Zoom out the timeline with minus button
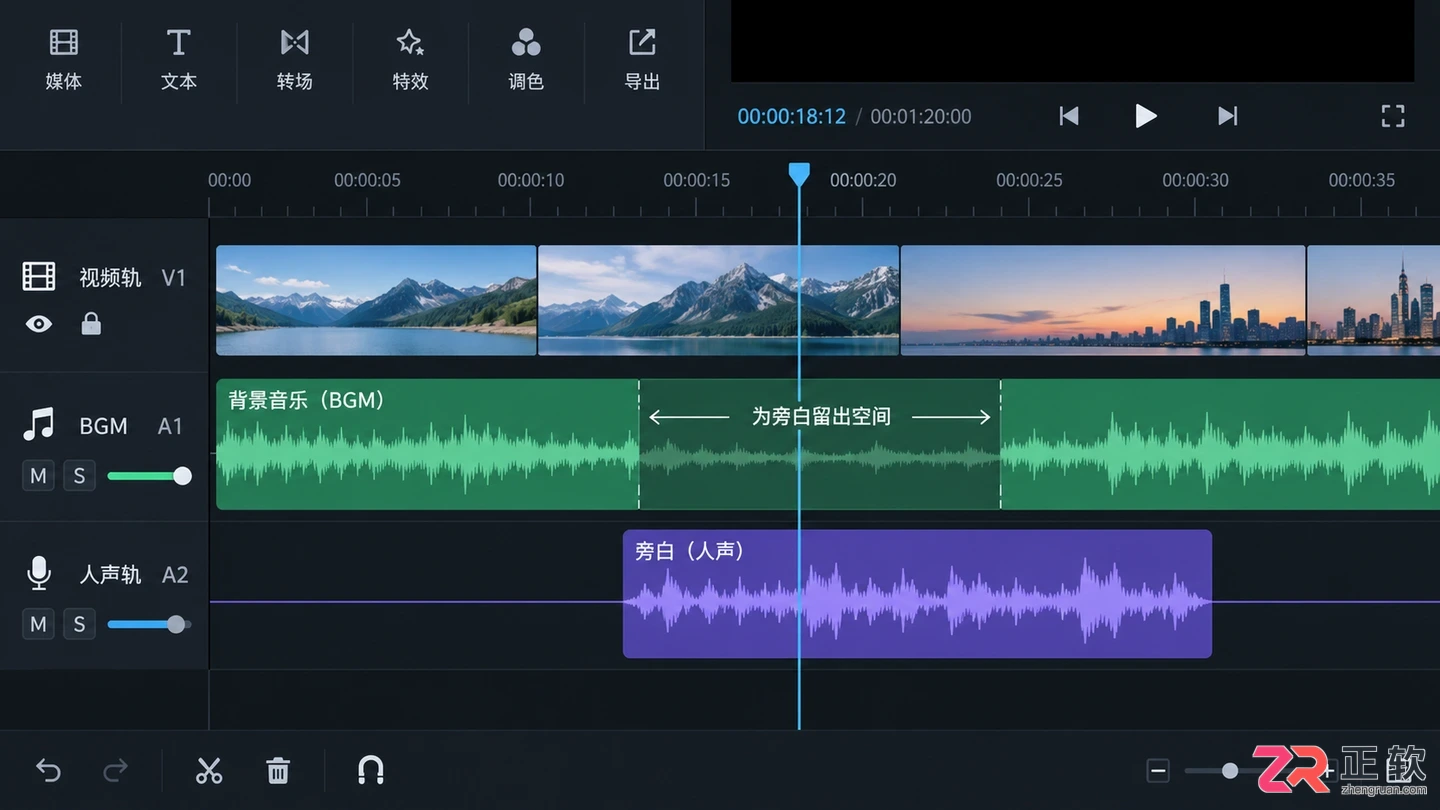This screenshot has height=810, width=1440. coord(1158,770)
